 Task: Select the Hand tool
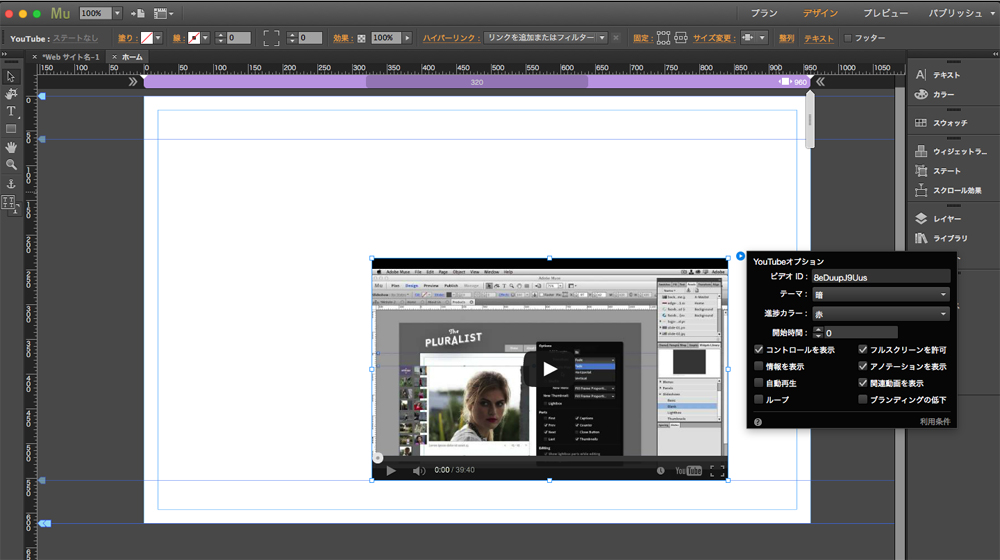tap(11, 147)
